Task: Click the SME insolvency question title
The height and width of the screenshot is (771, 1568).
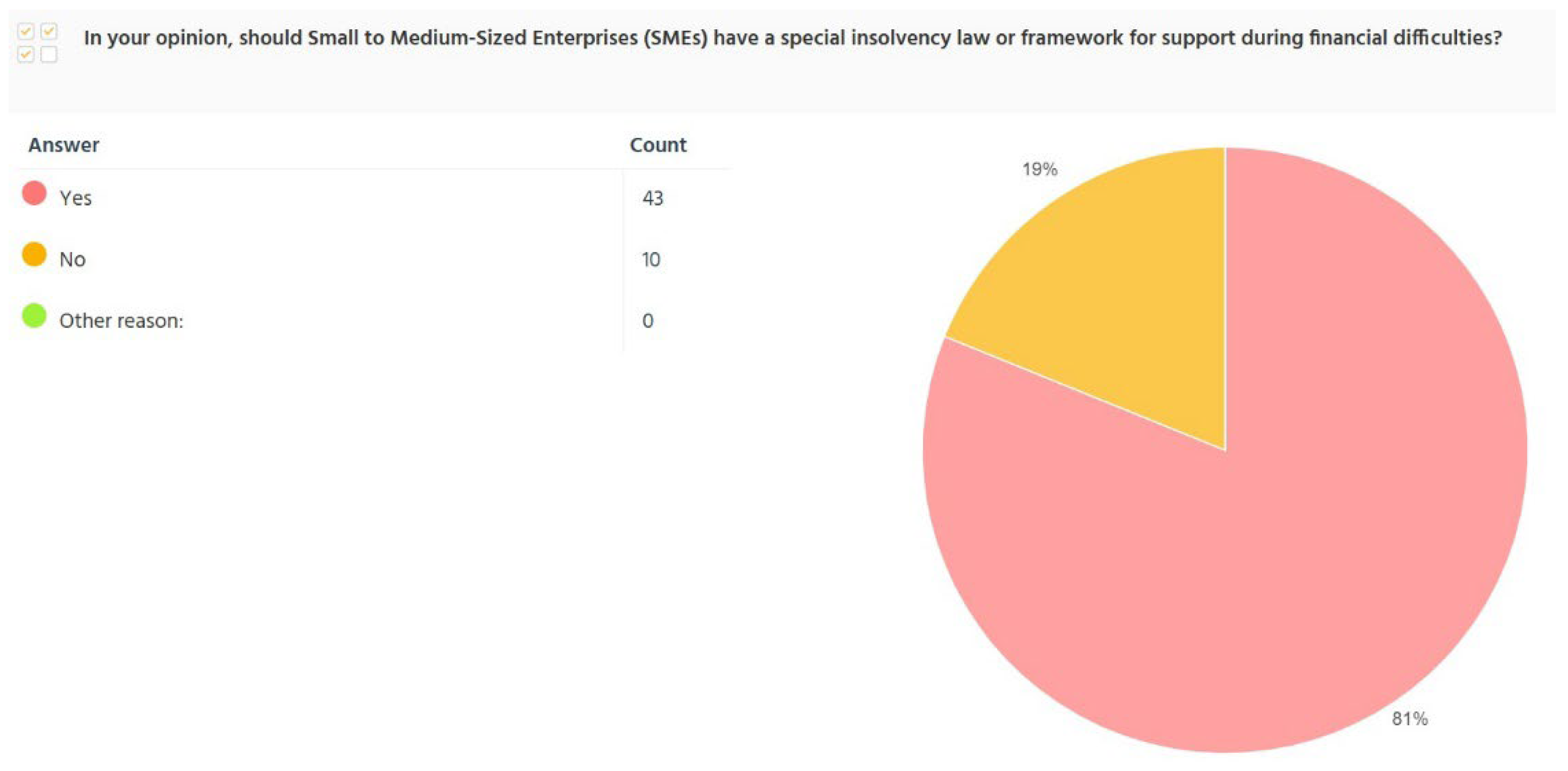Action: click(792, 38)
